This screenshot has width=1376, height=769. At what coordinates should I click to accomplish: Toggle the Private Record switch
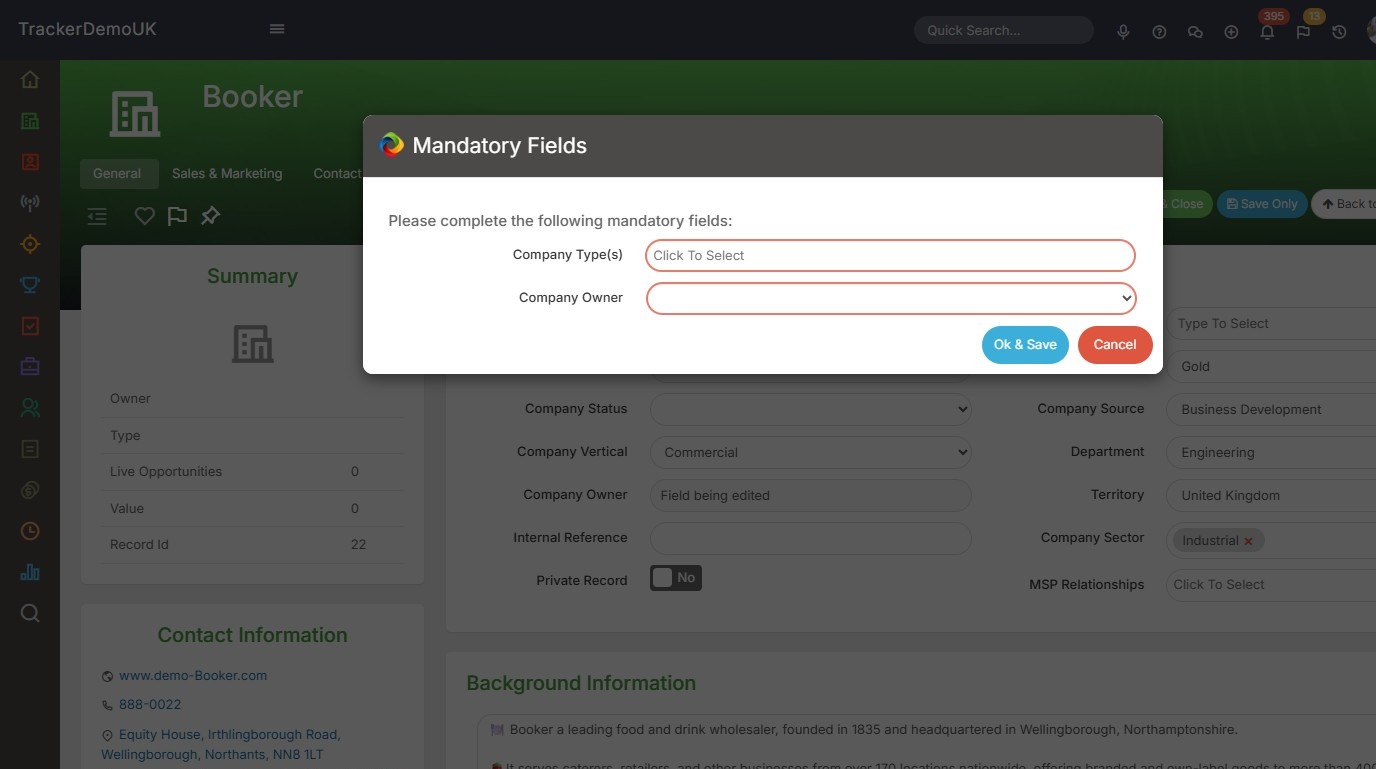click(x=676, y=578)
